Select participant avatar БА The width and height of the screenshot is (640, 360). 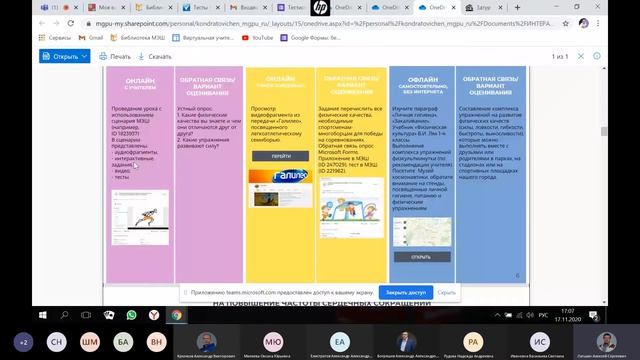pyautogui.click(x=123, y=342)
